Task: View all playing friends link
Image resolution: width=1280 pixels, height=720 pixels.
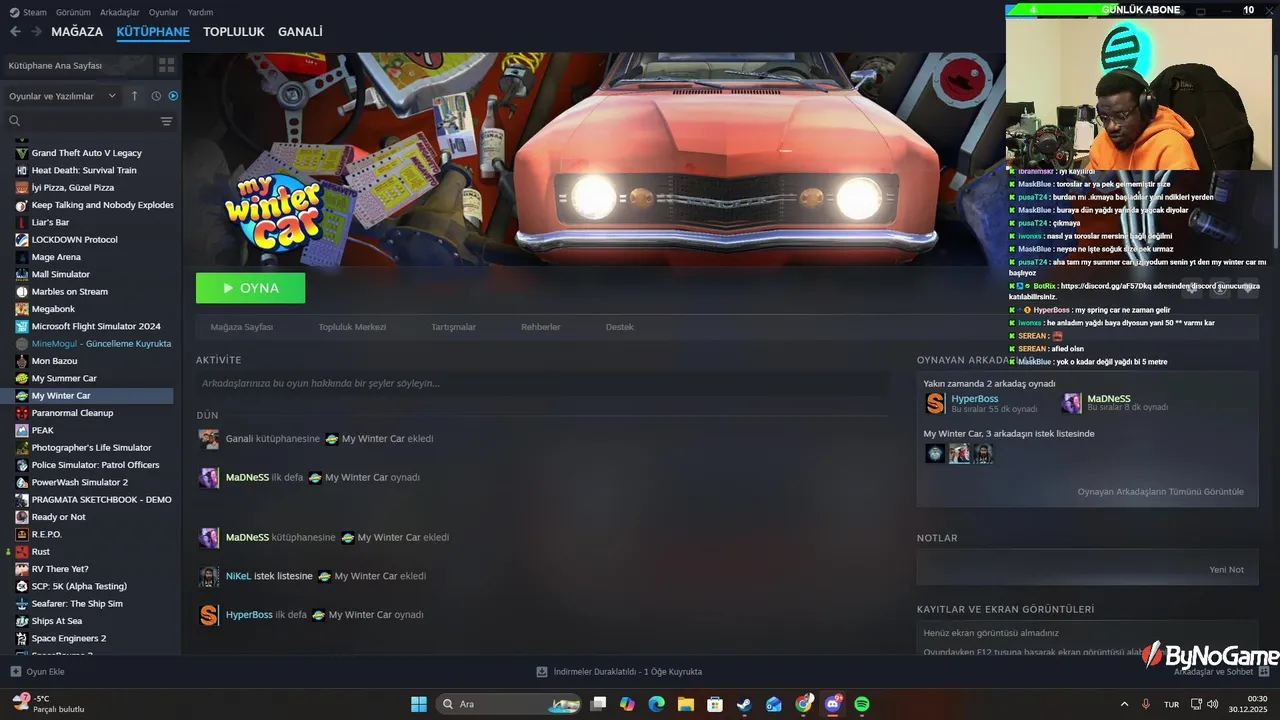Action: pos(1160,492)
